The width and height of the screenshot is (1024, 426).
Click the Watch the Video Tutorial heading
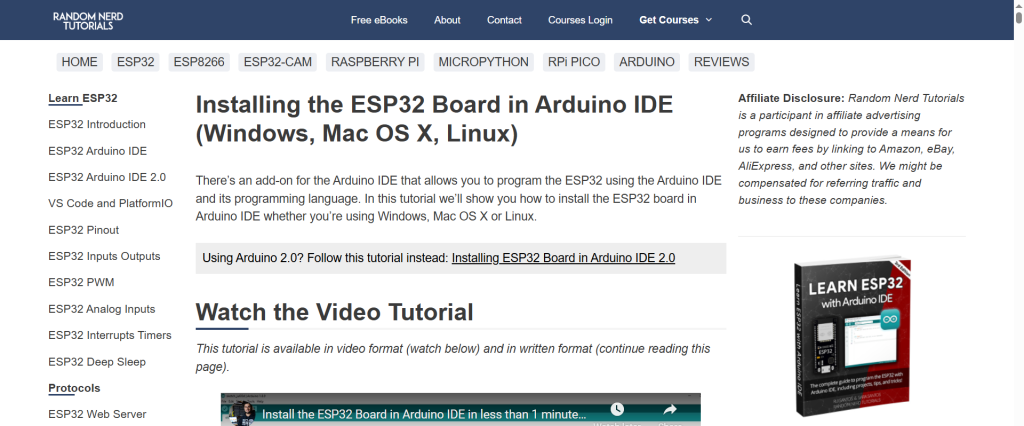(334, 312)
